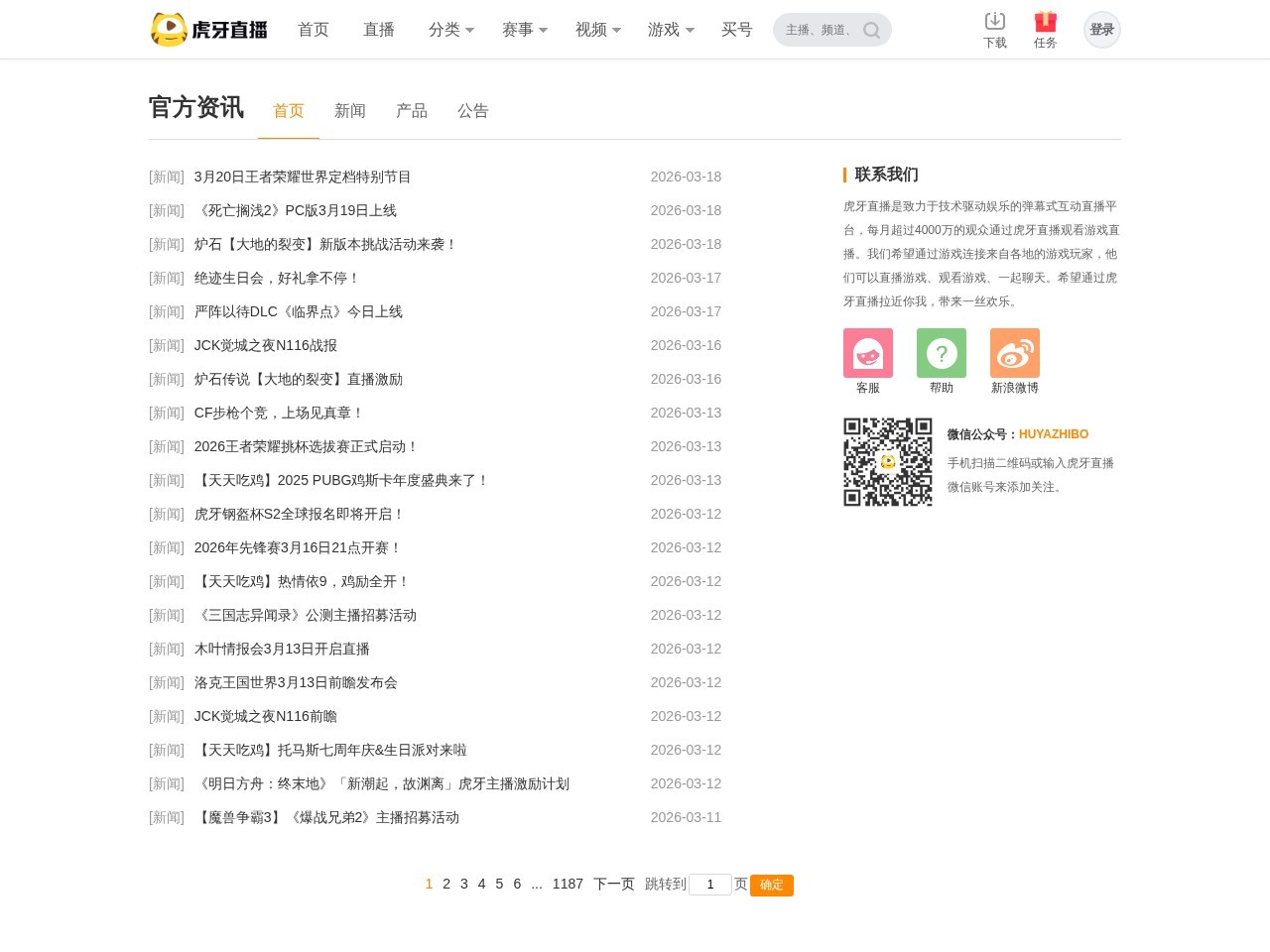
Task: Click 下一页 to go to next page
Action: tap(613, 884)
